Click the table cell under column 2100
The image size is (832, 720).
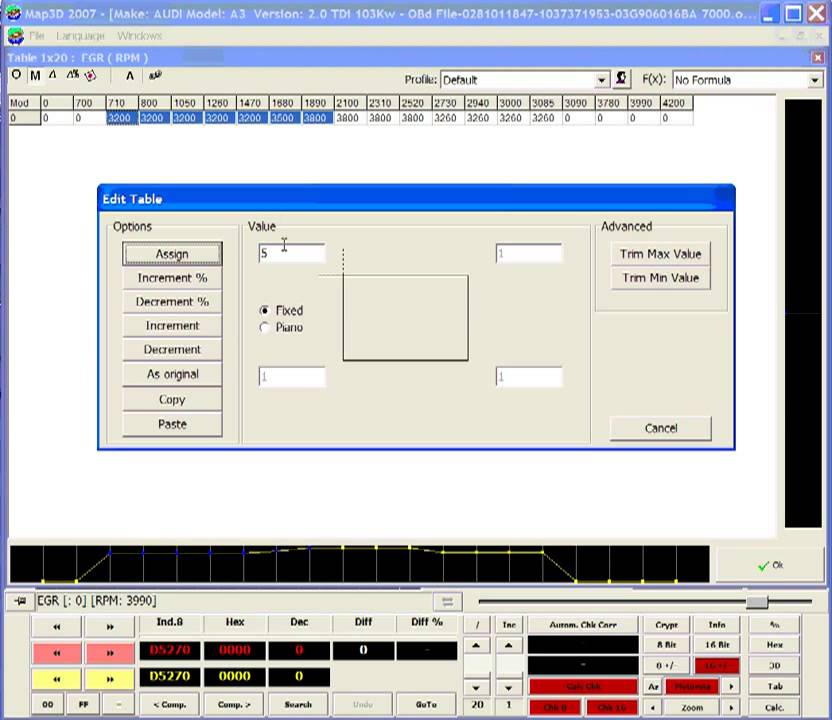click(350, 118)
